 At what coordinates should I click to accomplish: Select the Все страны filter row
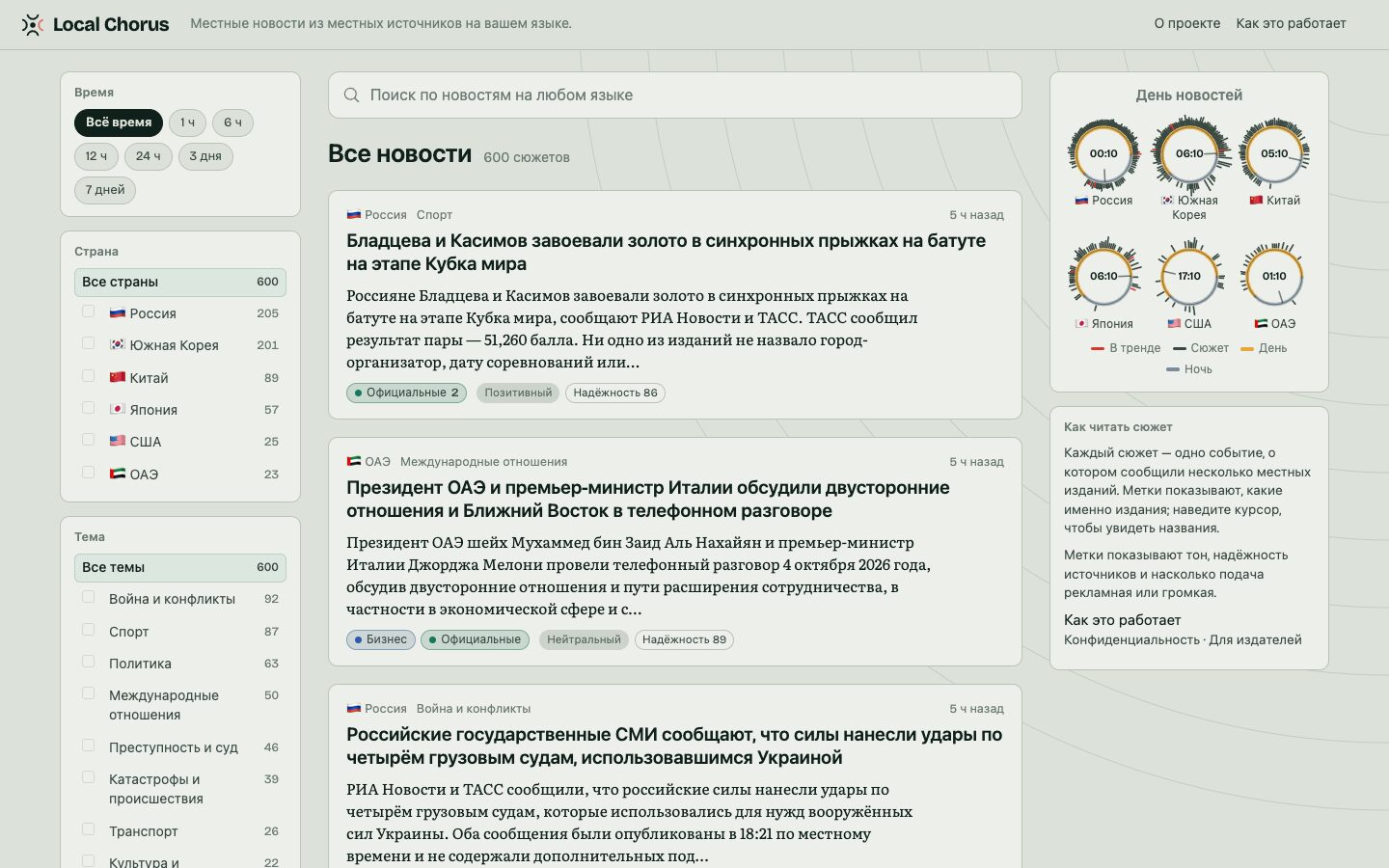pos(180,282)
